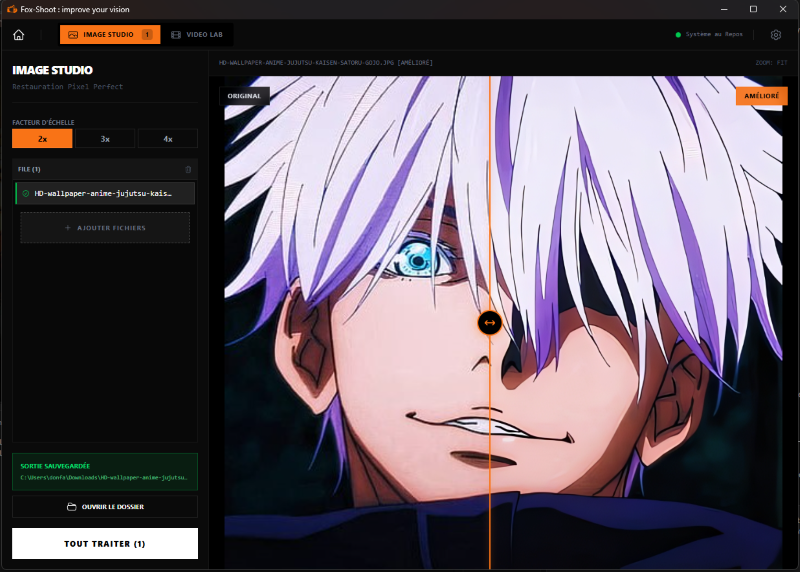This screenshot has width=800, height=572.
Task: Click the Amélioré label on preview
Action: [761, 96]
